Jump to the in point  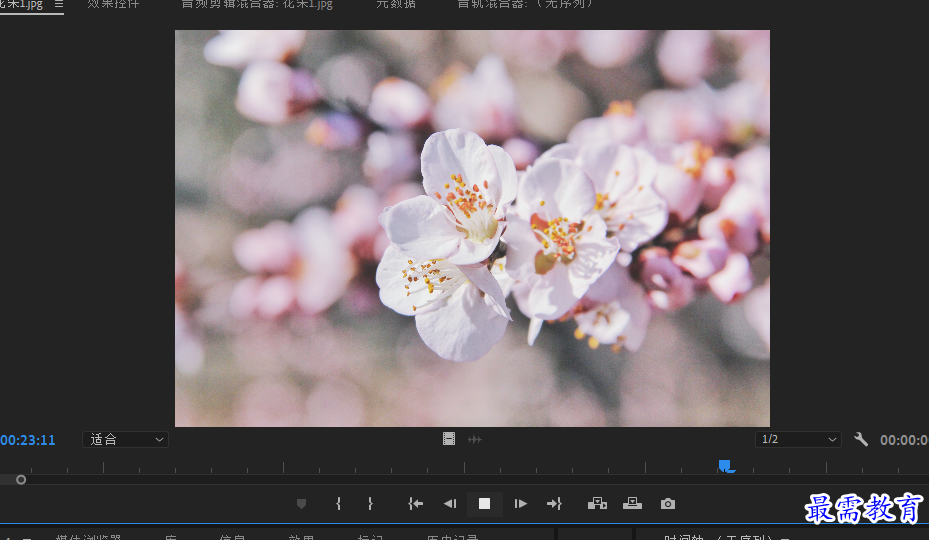415,504
